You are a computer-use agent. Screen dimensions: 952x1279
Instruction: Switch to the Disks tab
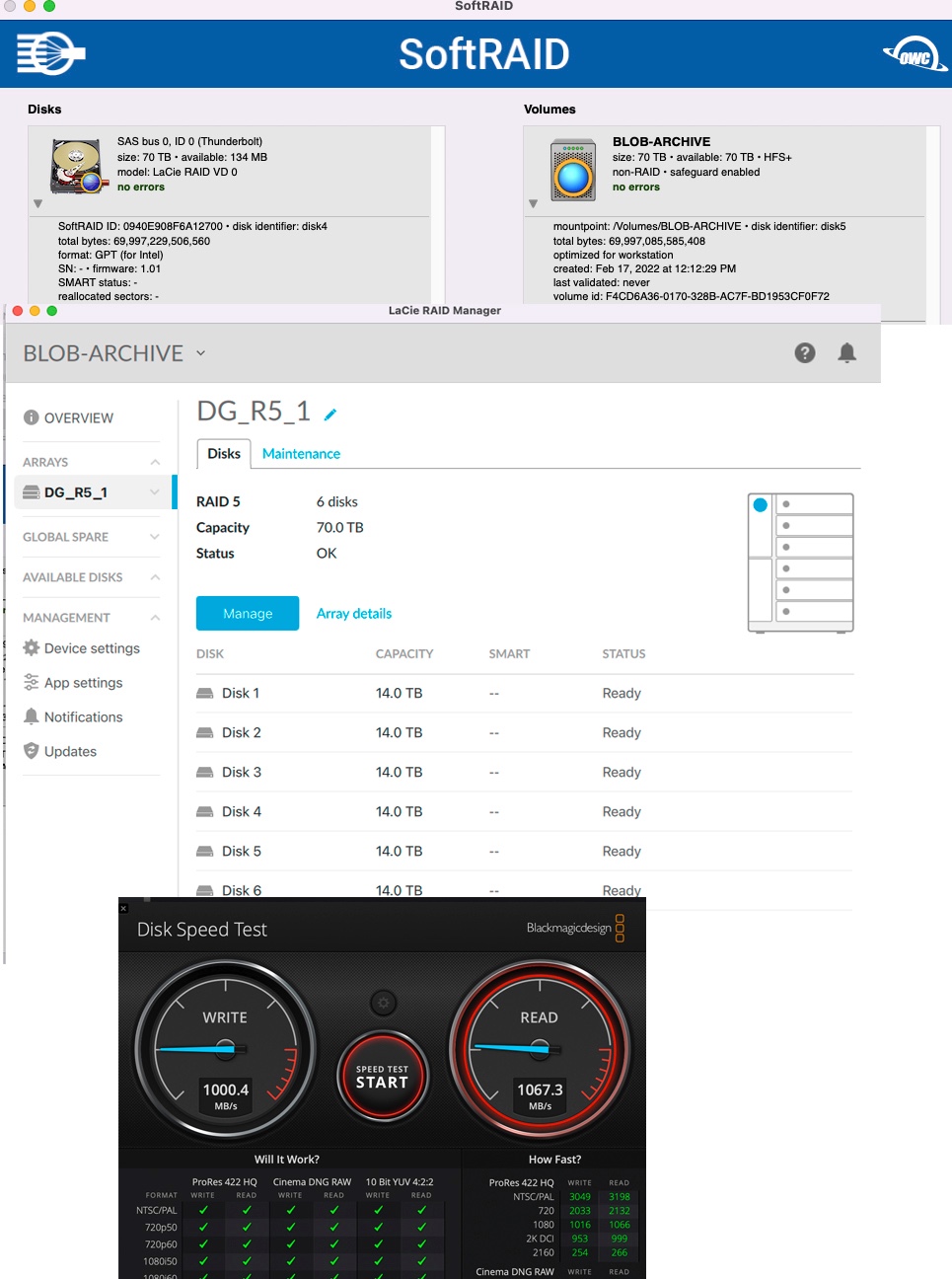224,454
